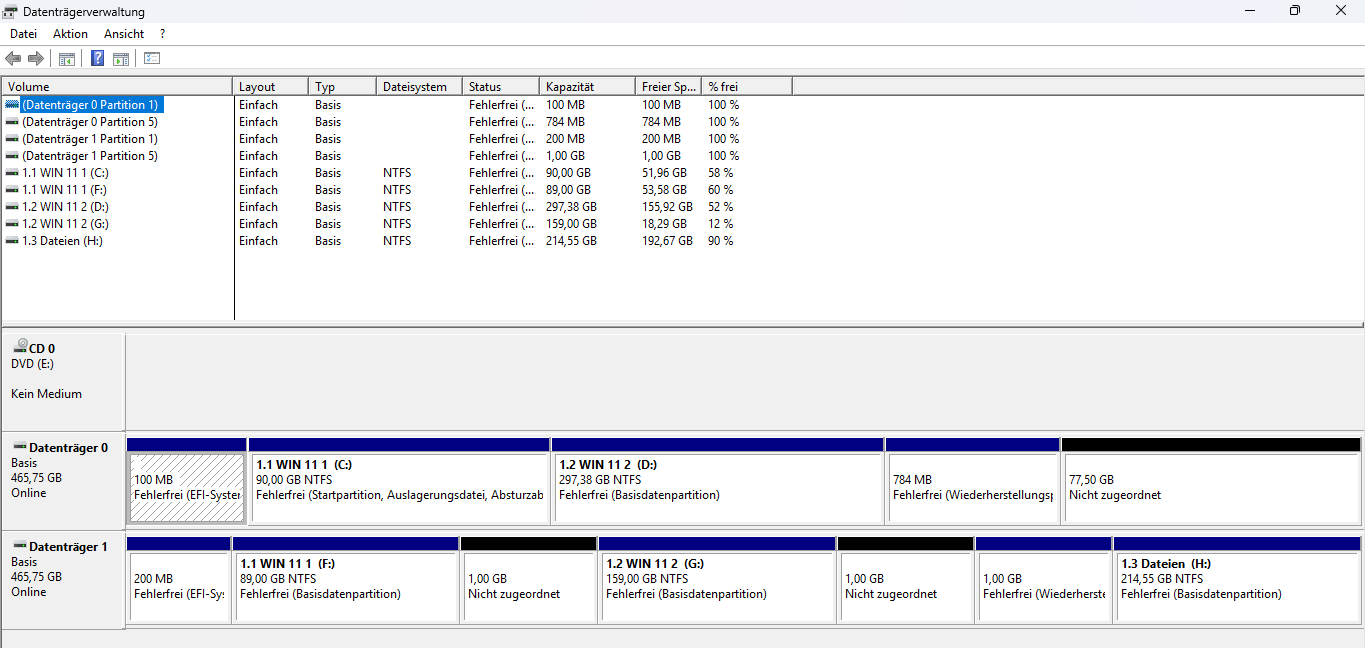Select the 784 MB recovery partition block

(972, 480)
